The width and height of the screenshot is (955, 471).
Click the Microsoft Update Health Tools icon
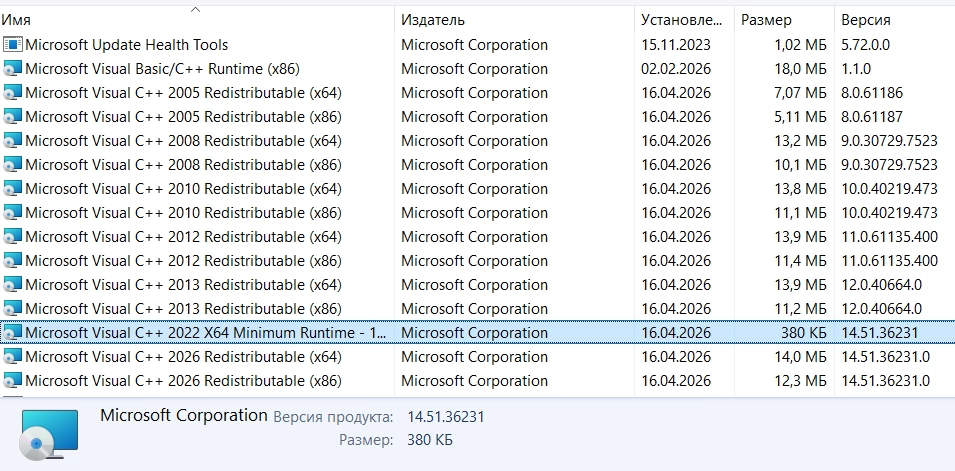[x=13, y=45]
